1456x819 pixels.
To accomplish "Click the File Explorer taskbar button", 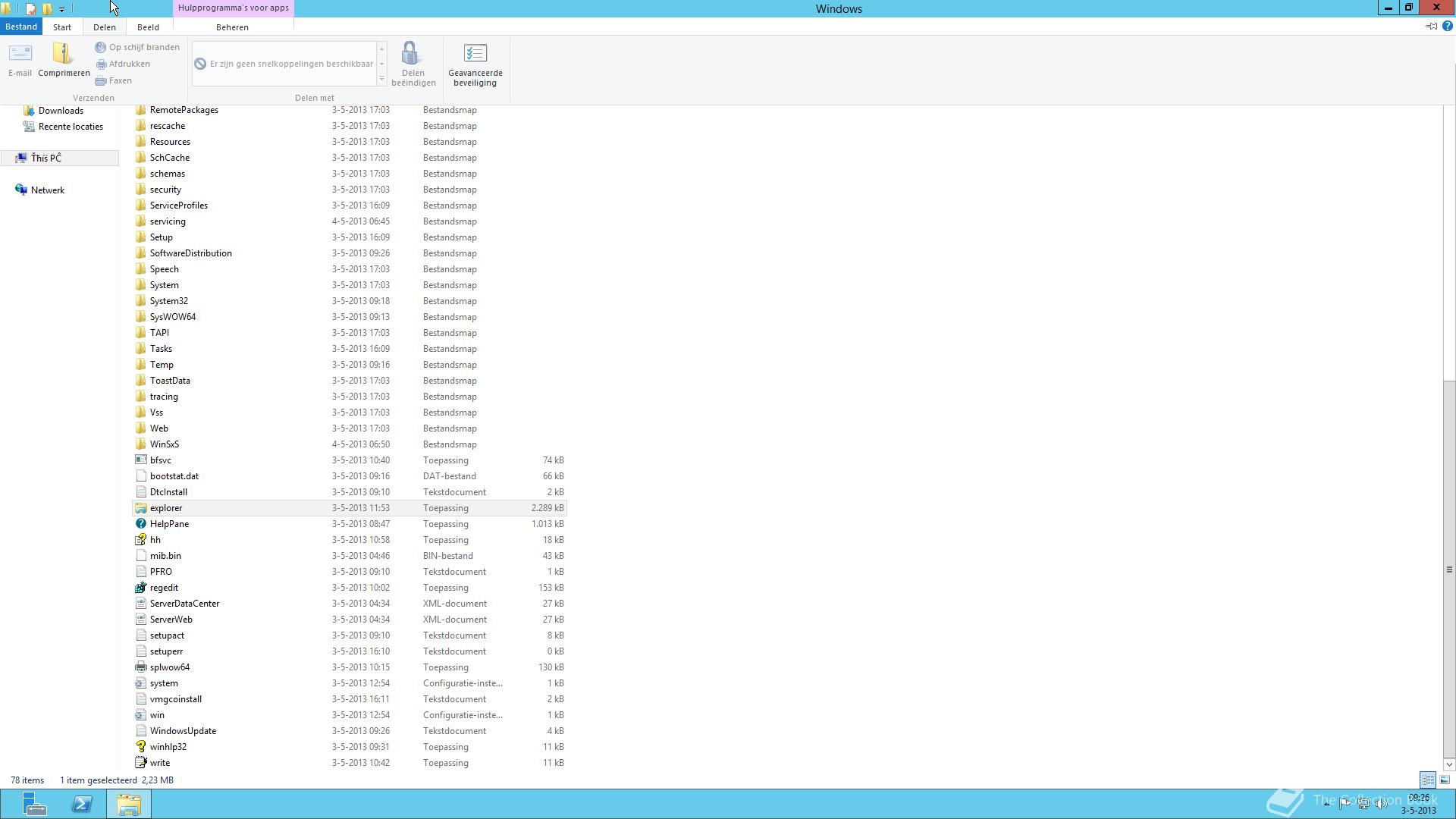I will [x=129, y=804].
